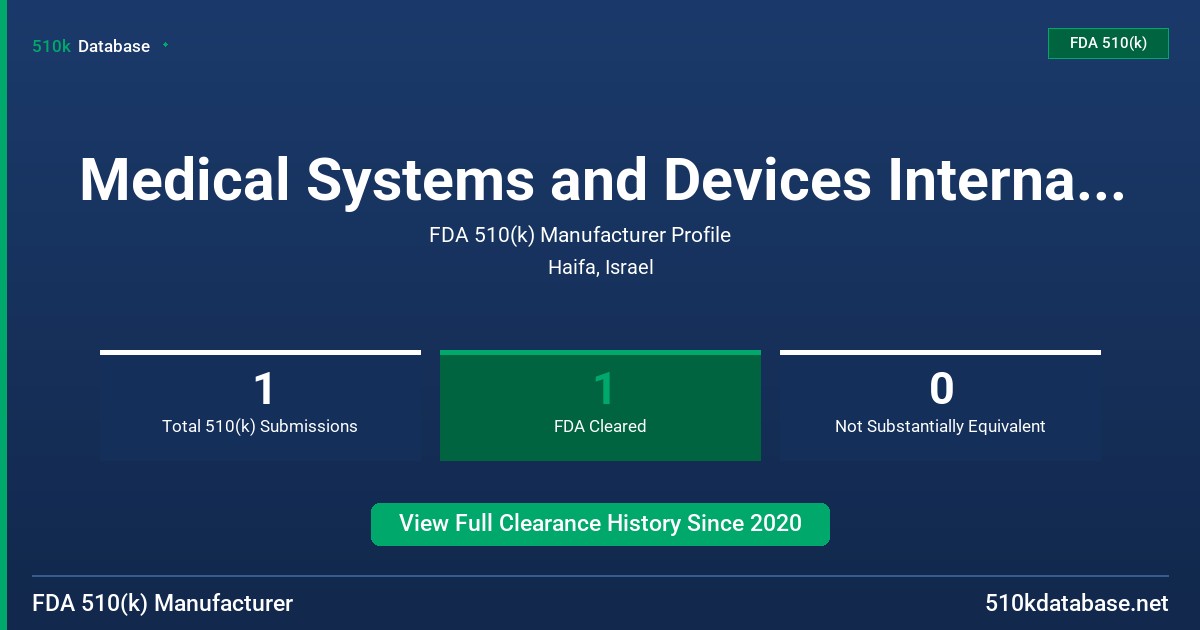The height and width of the screenshot is (630, 1200).
Task: Open the 510k Database logo link
Action: pos(91,46)
